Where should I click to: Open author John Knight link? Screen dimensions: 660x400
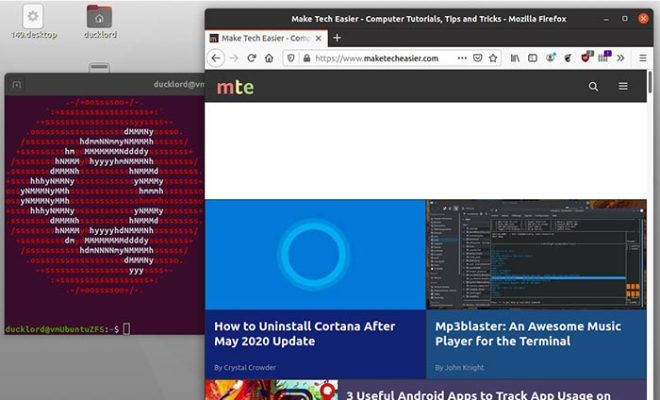coord(464,367)
